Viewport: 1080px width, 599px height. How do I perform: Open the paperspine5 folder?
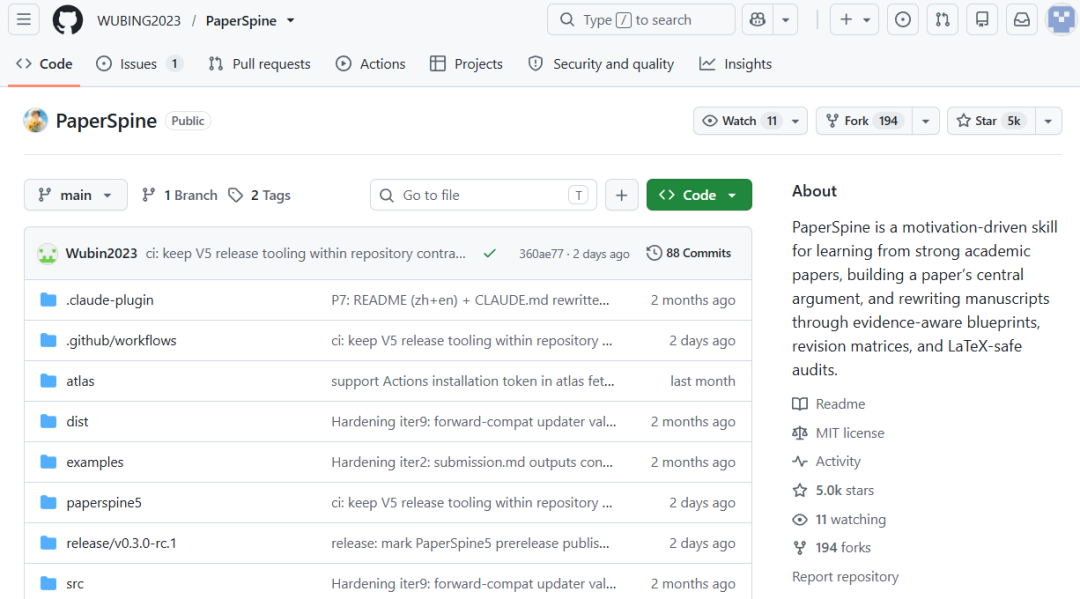[103, 503]
